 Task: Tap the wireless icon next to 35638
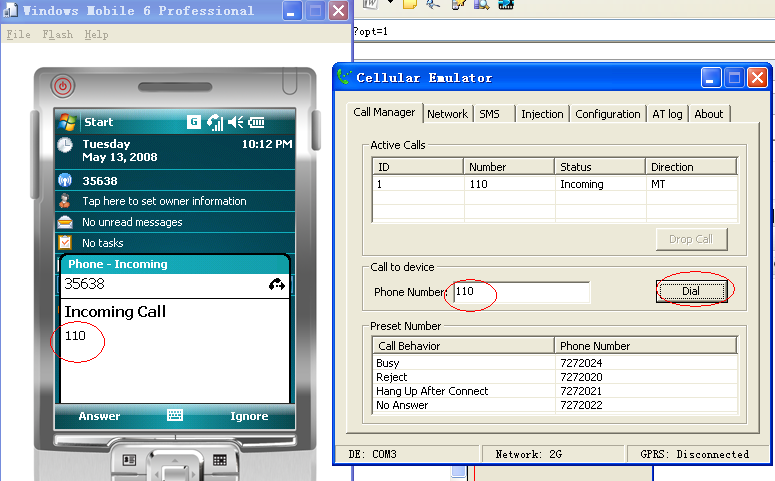tap(65, 180)
